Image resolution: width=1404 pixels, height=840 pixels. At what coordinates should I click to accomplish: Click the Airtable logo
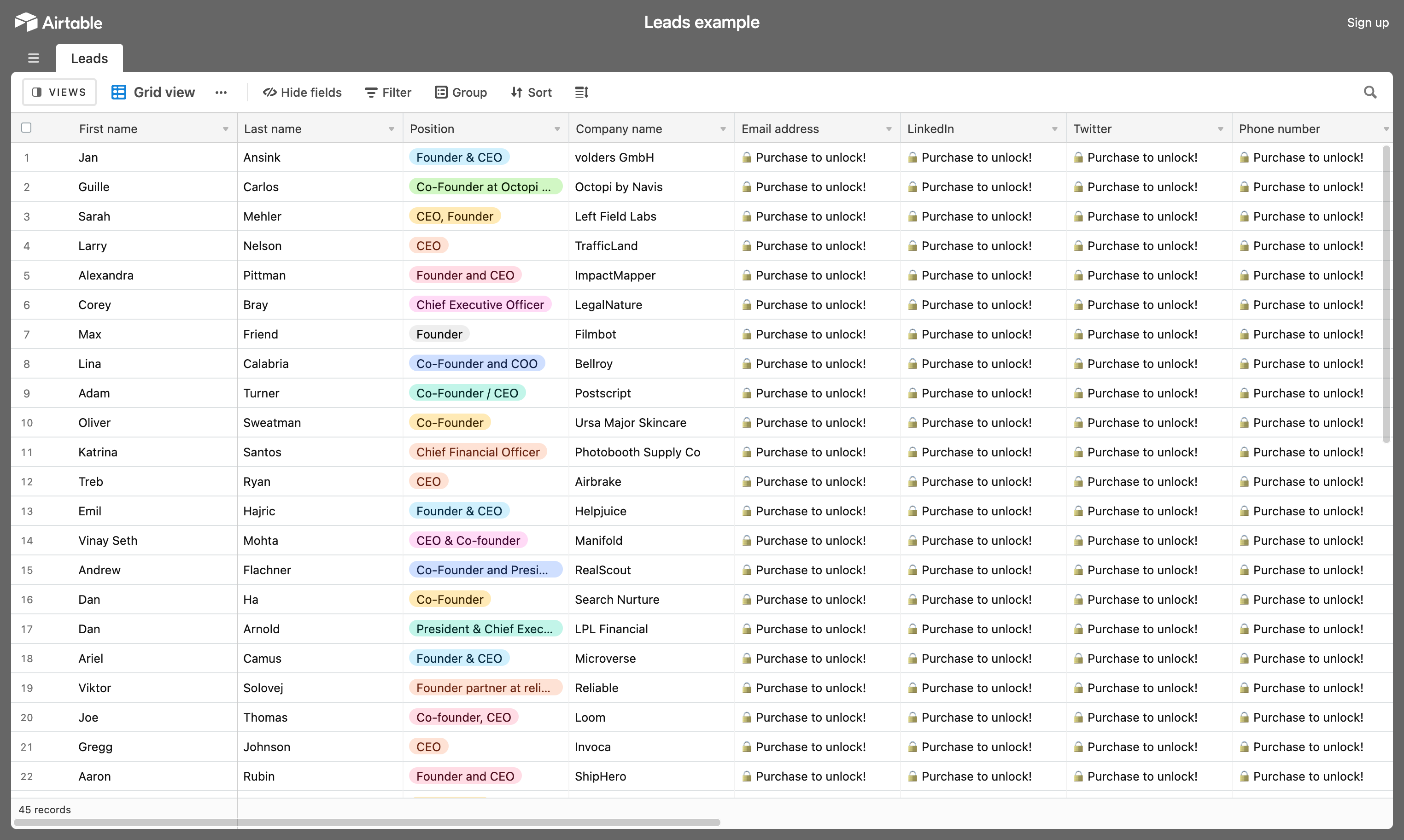[x=58, y=23]
